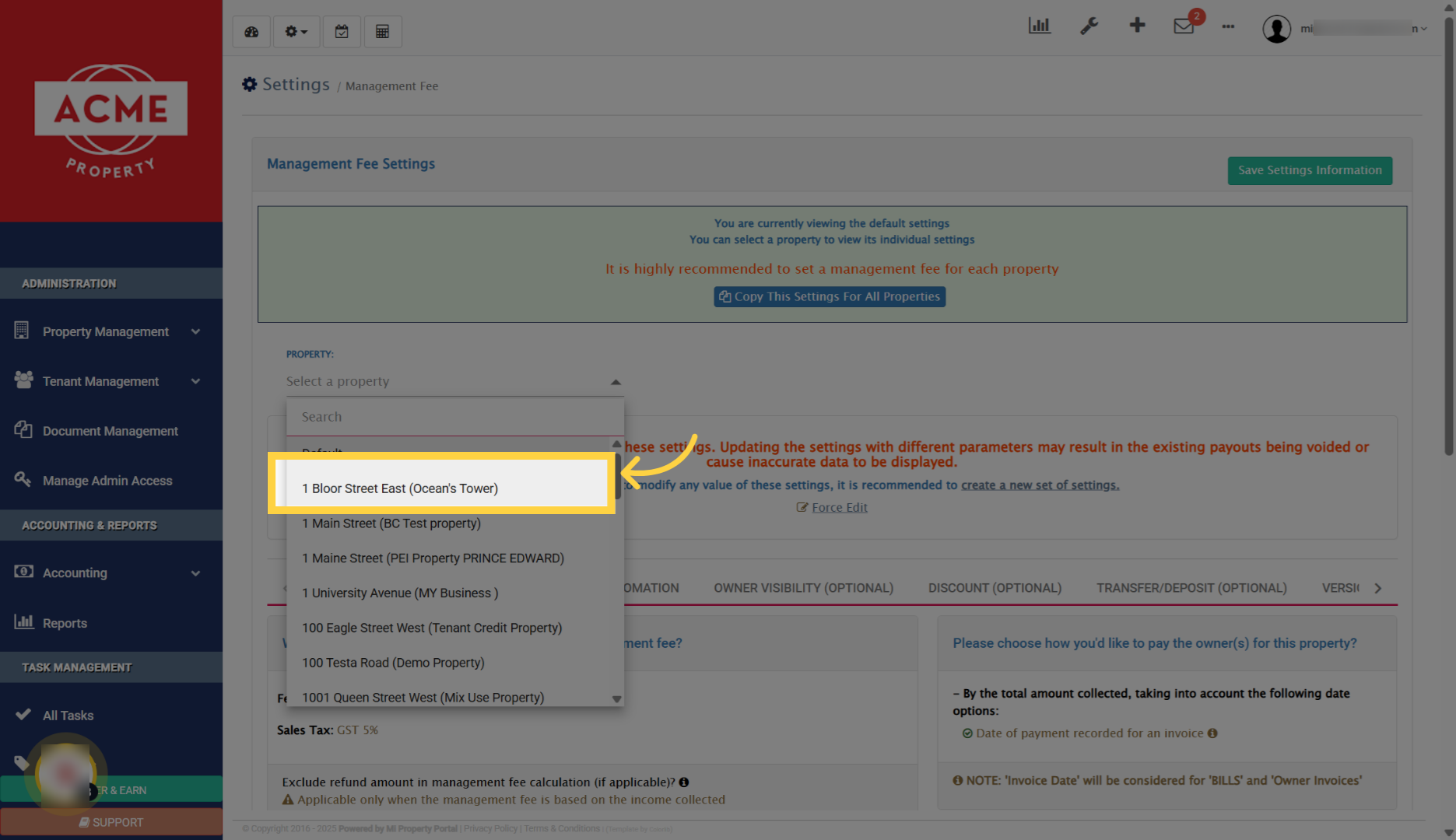Open the mail inbox with notifications

1184,26
